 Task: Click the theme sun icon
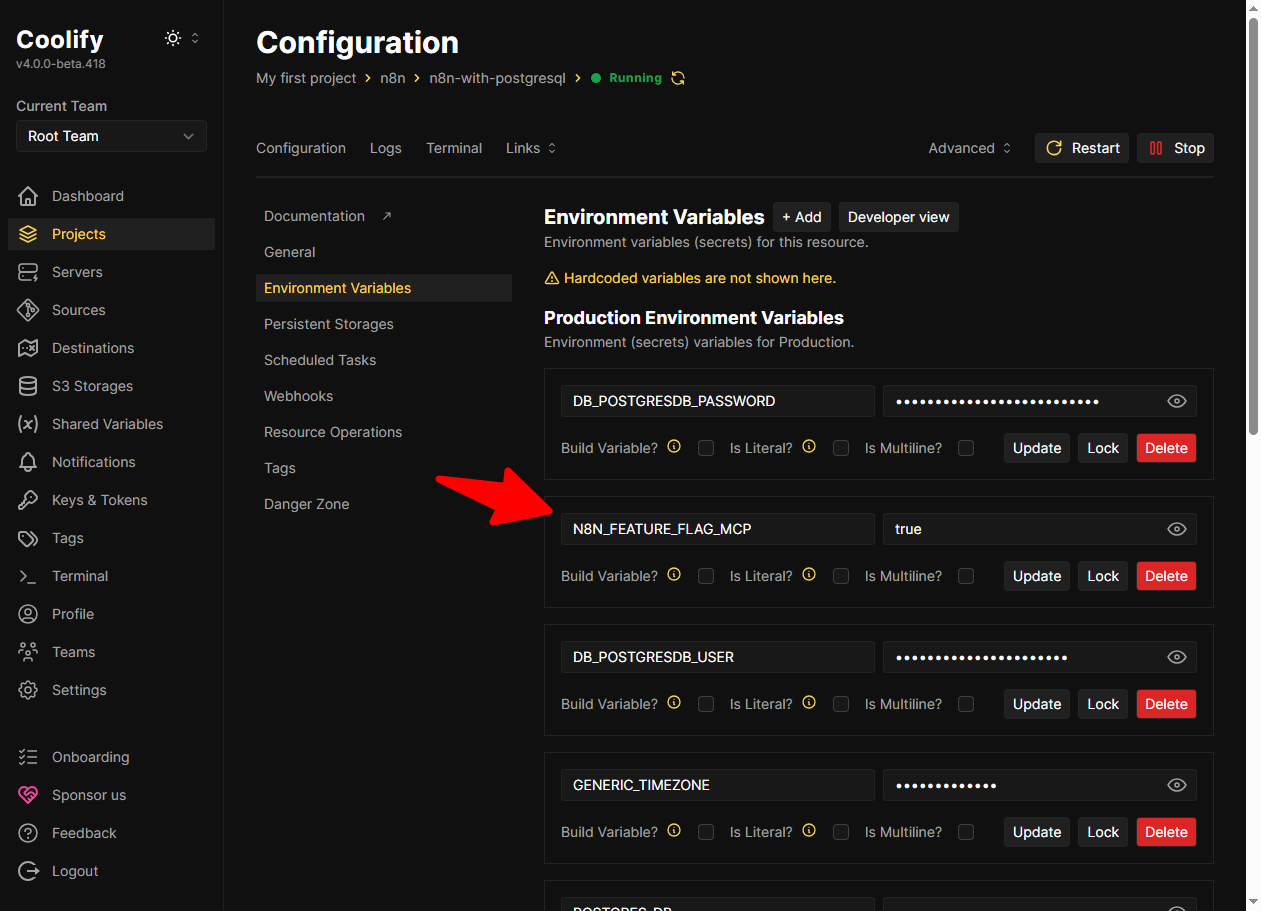click(x=173, y=38)
